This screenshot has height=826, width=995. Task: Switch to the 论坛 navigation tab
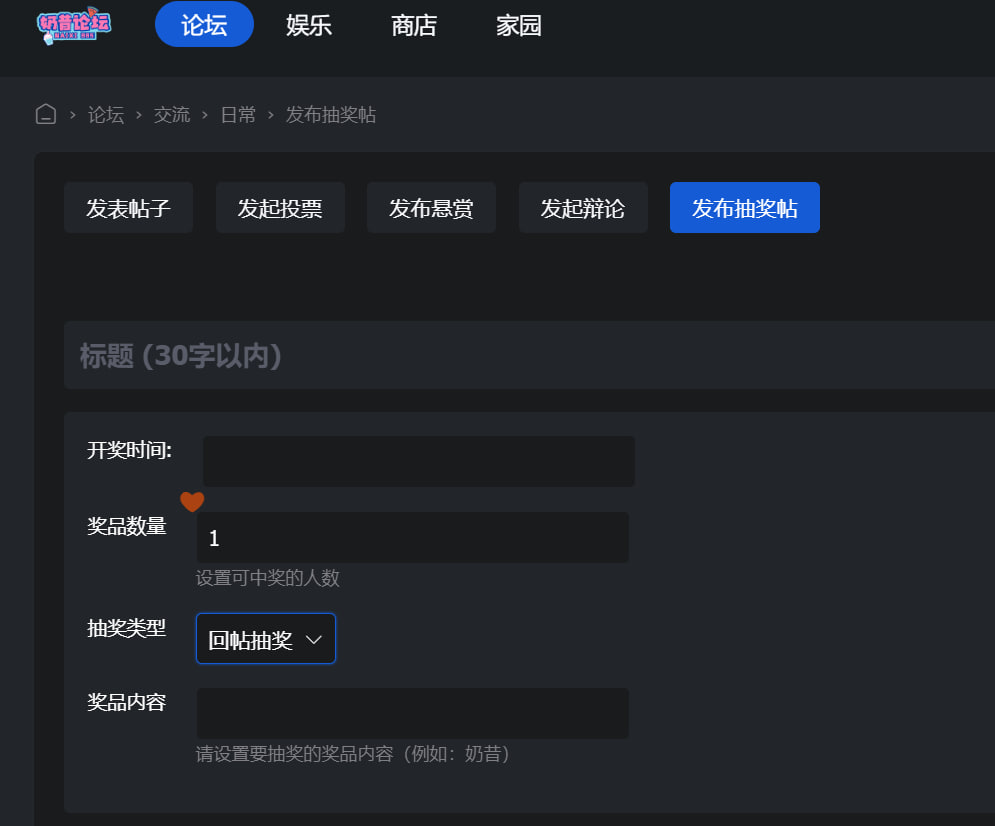click(204, 25)
